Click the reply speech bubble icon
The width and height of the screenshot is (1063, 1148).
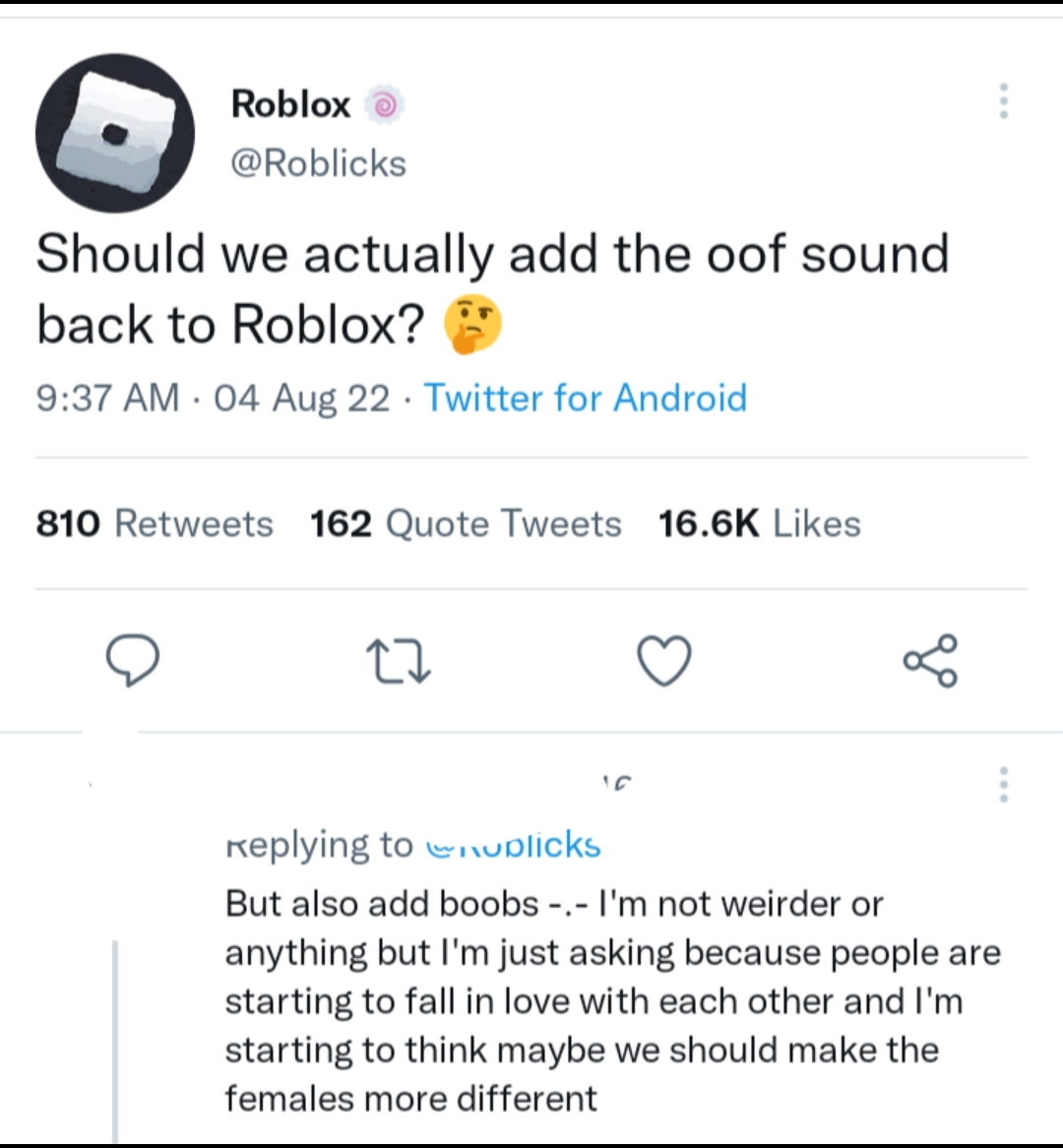[x=132, y=661]
